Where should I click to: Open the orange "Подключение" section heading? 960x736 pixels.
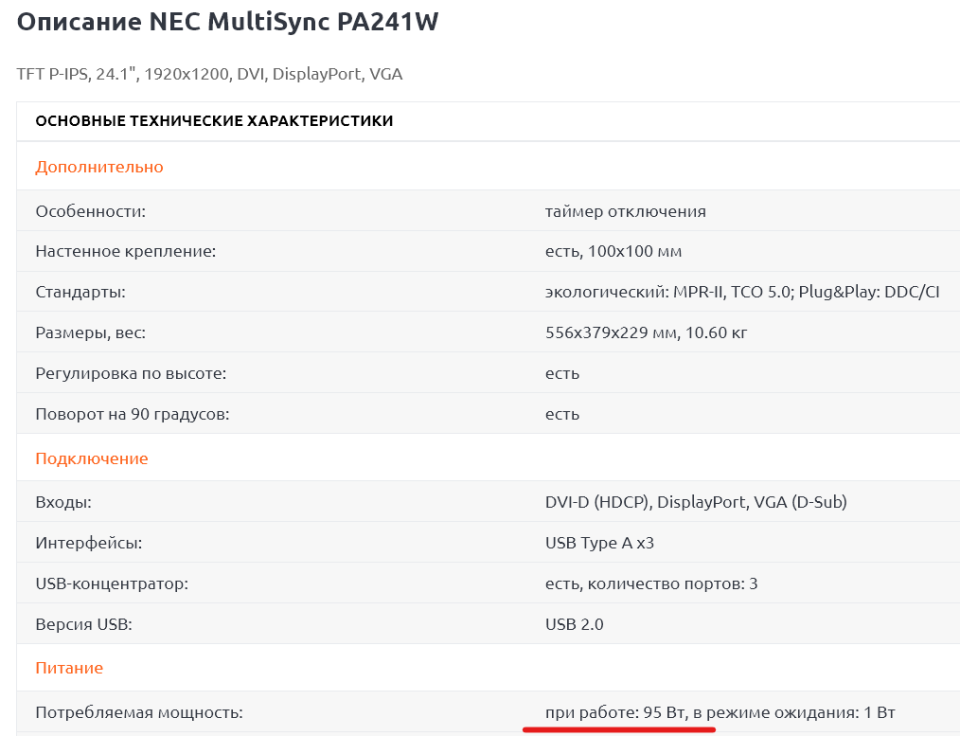(x=91, y=459)
